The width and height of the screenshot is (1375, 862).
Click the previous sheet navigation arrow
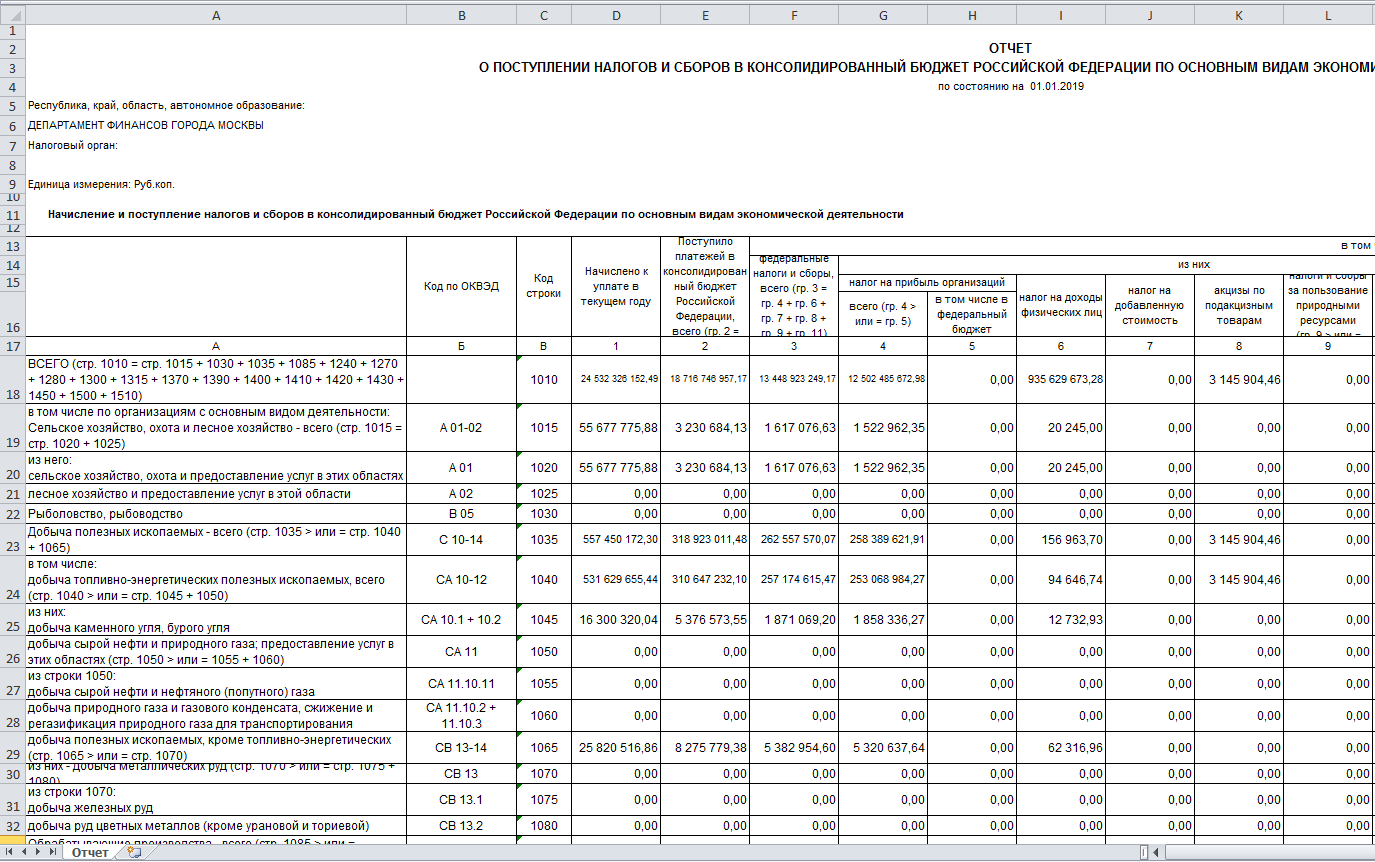point(24,853)
